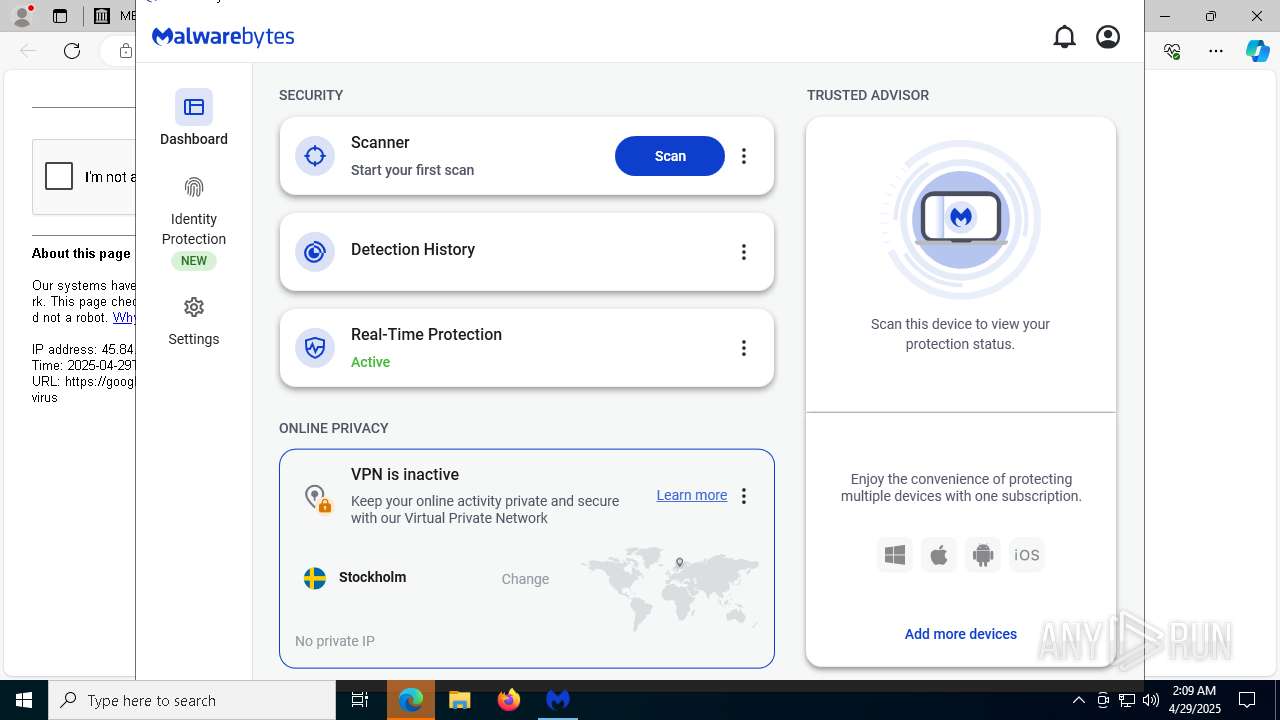The image size is (1280, 720).
Task: Click Add more devices link
Action: point(960,634)
